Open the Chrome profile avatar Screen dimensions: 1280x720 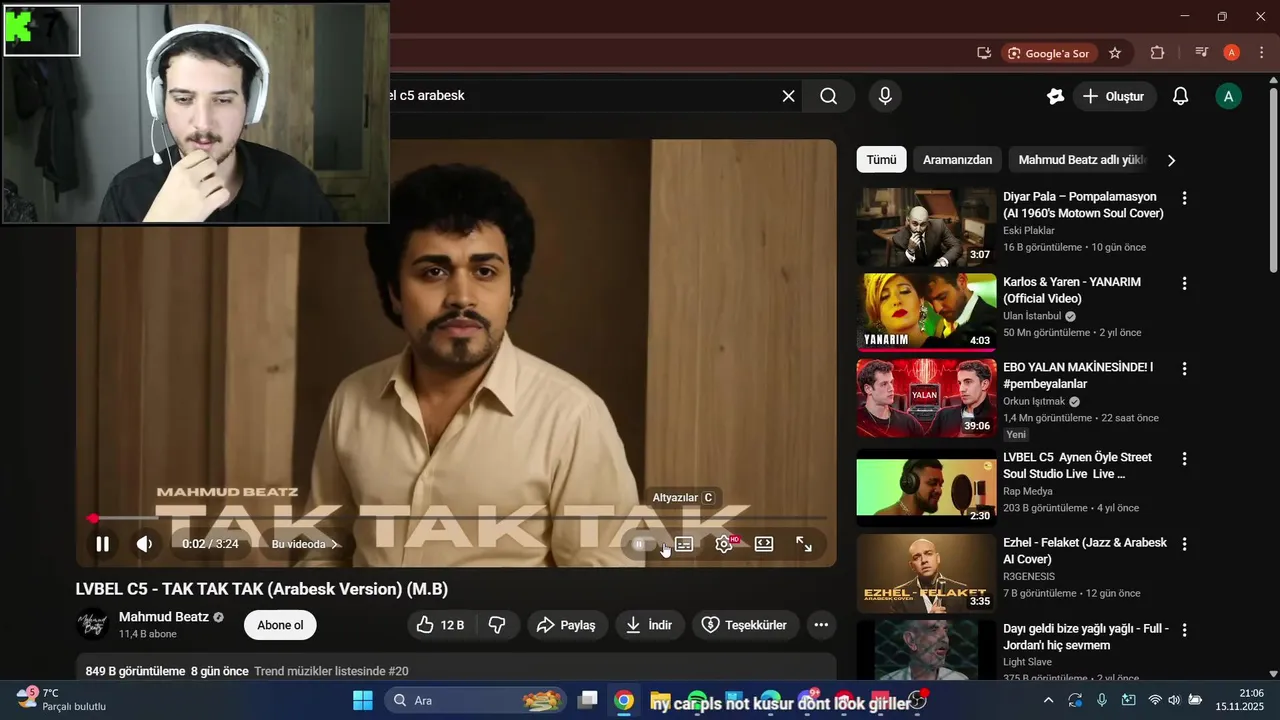(x=1232, y=53)
